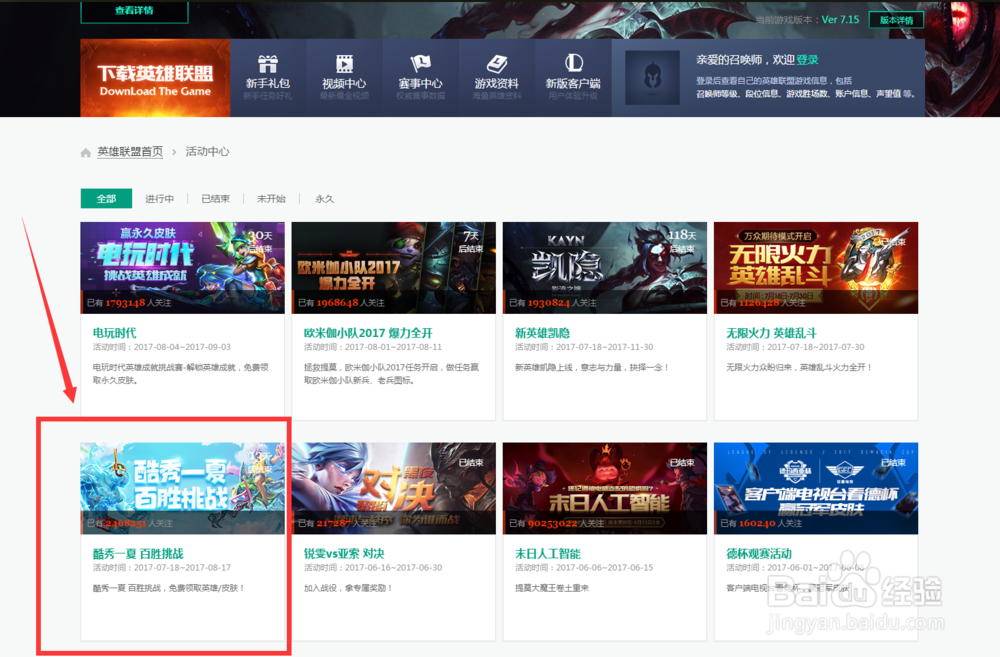Click the 登录 link
1000x657 pixels.
pyautogui.click(x=807, y=59)
